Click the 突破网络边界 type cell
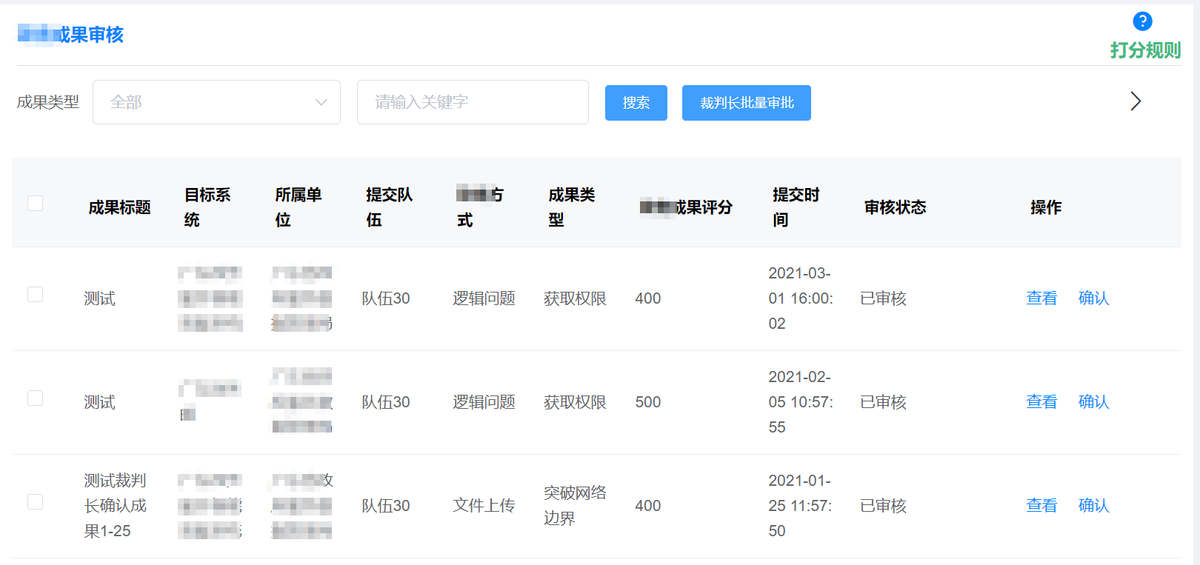Viewport: 1200px width, 565px height. (x=575, y=506)
